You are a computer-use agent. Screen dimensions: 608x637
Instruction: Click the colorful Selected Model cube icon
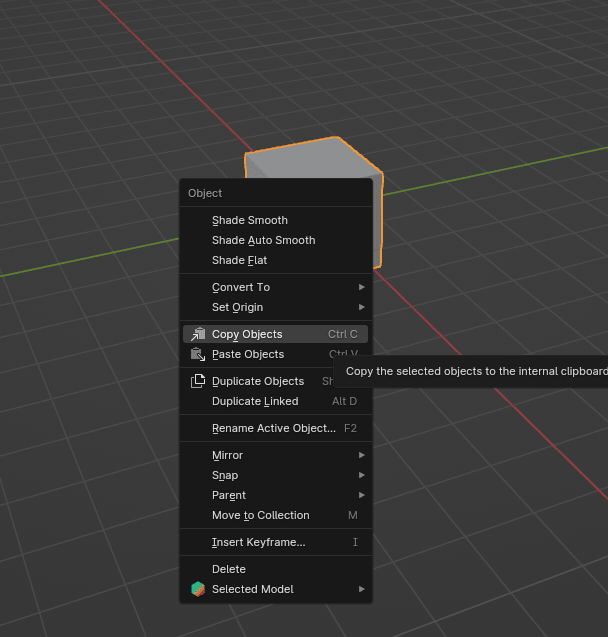point(197,589)
